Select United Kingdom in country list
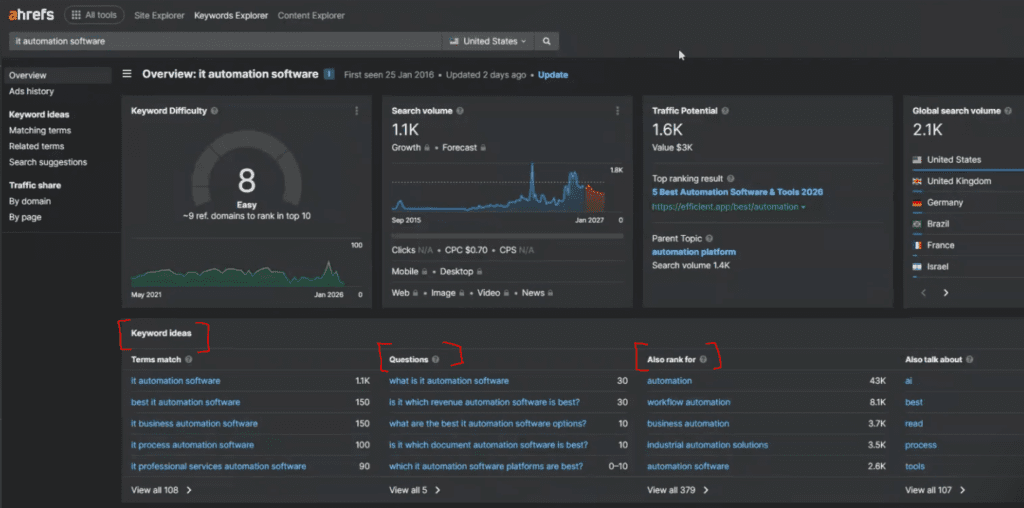The width and height of the screenshot is (1024, 508). coord(959,181)
